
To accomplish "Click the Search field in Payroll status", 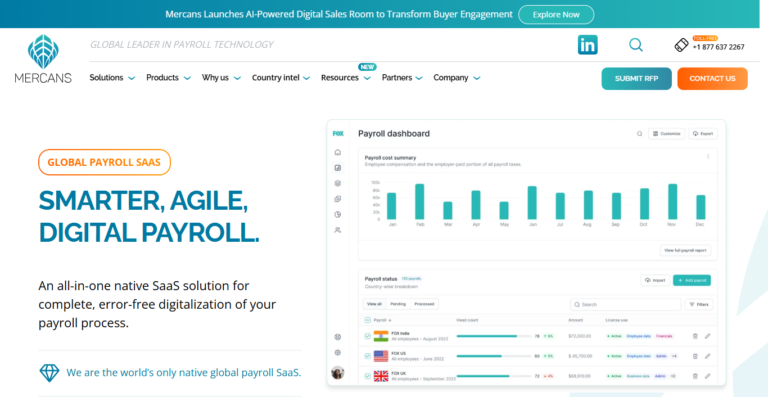I will [625, 304].
